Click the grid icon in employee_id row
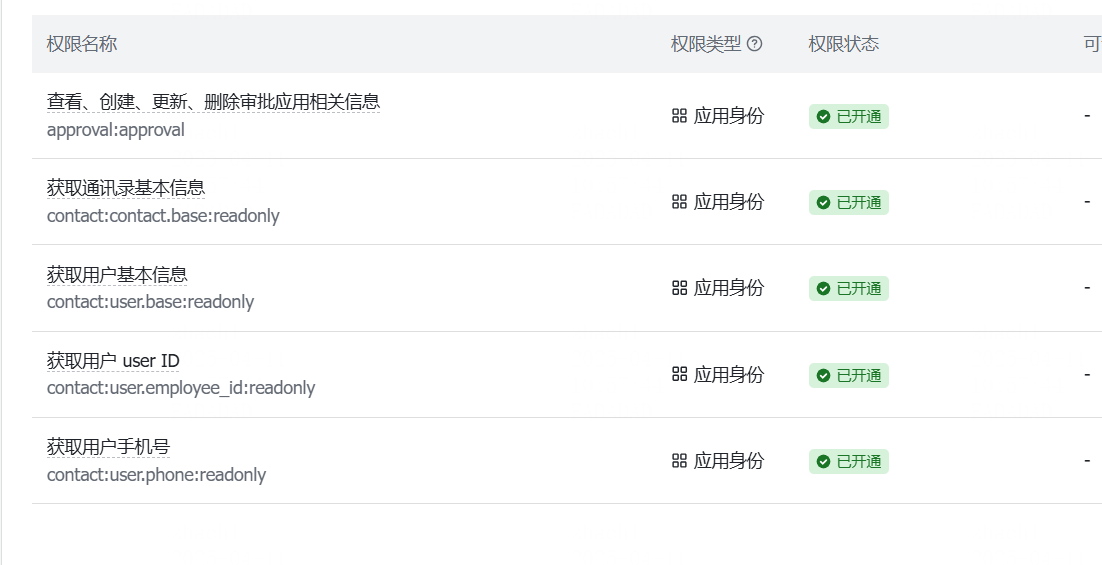The height and width of the screenshot is (565, 1102). pos(679,375)
